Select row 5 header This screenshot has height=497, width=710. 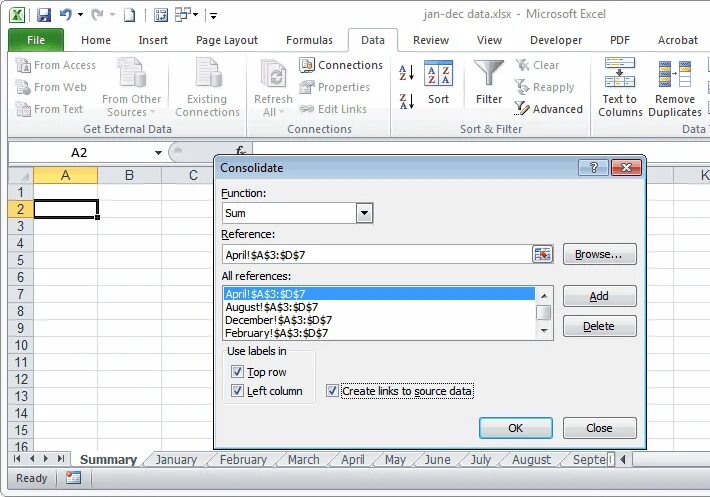tap(21, 260)
